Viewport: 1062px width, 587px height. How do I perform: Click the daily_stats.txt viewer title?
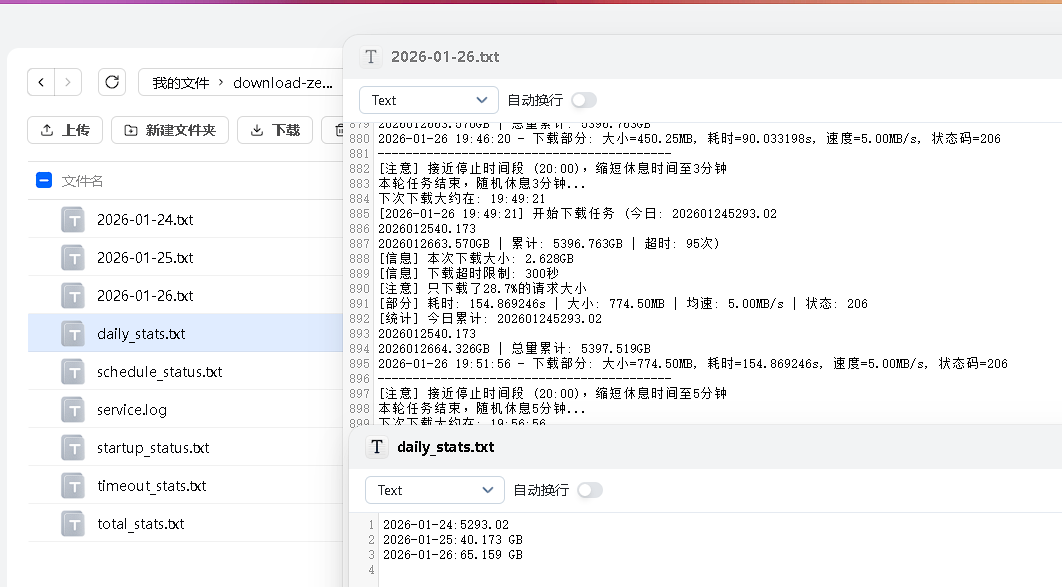(x=446, y=447)
